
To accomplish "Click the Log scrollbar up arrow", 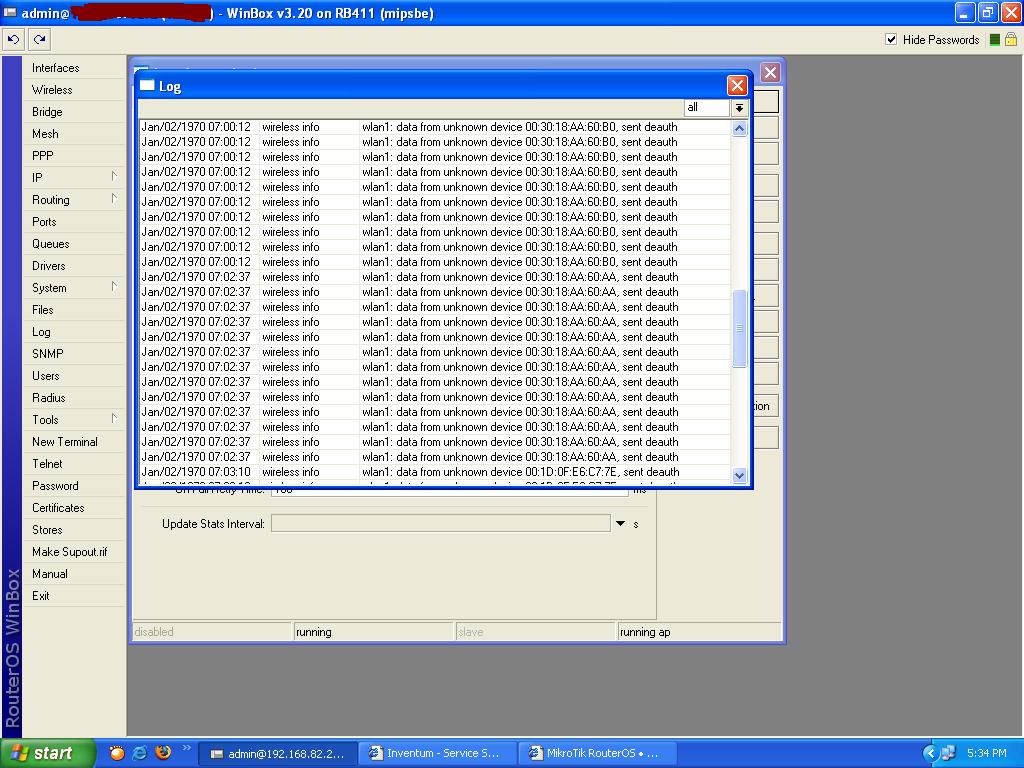I will click(739, 128).
